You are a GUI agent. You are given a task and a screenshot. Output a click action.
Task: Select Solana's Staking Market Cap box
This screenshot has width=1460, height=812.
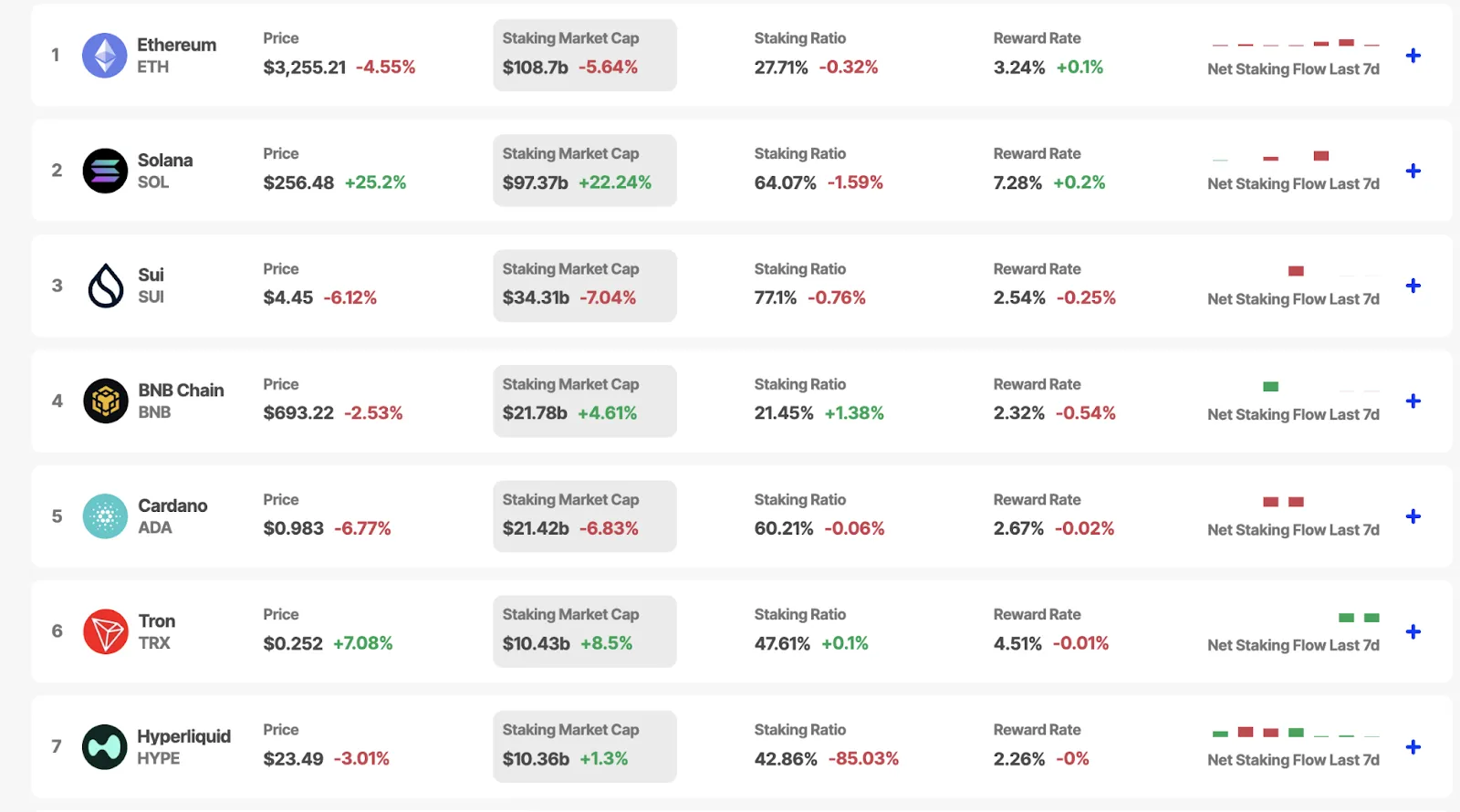pyautogui.click(x=585, y=171)
